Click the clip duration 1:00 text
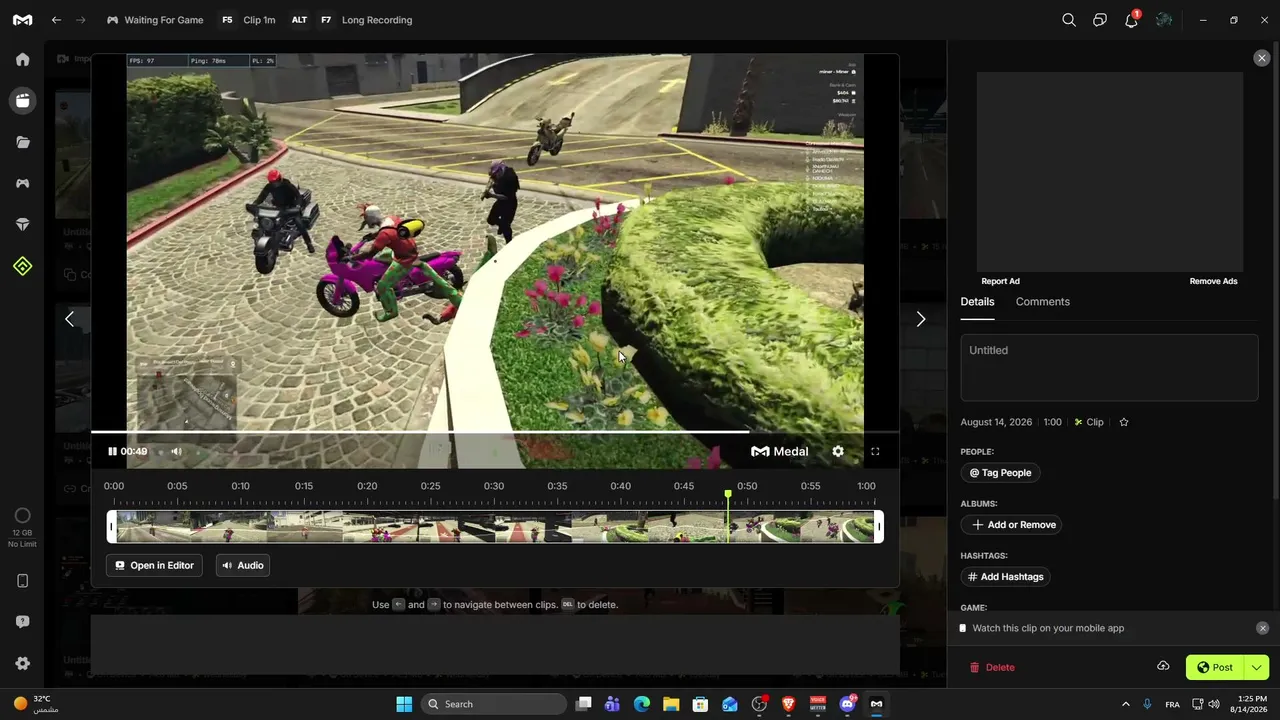The image size is (1280, 720). (1052, 422)
